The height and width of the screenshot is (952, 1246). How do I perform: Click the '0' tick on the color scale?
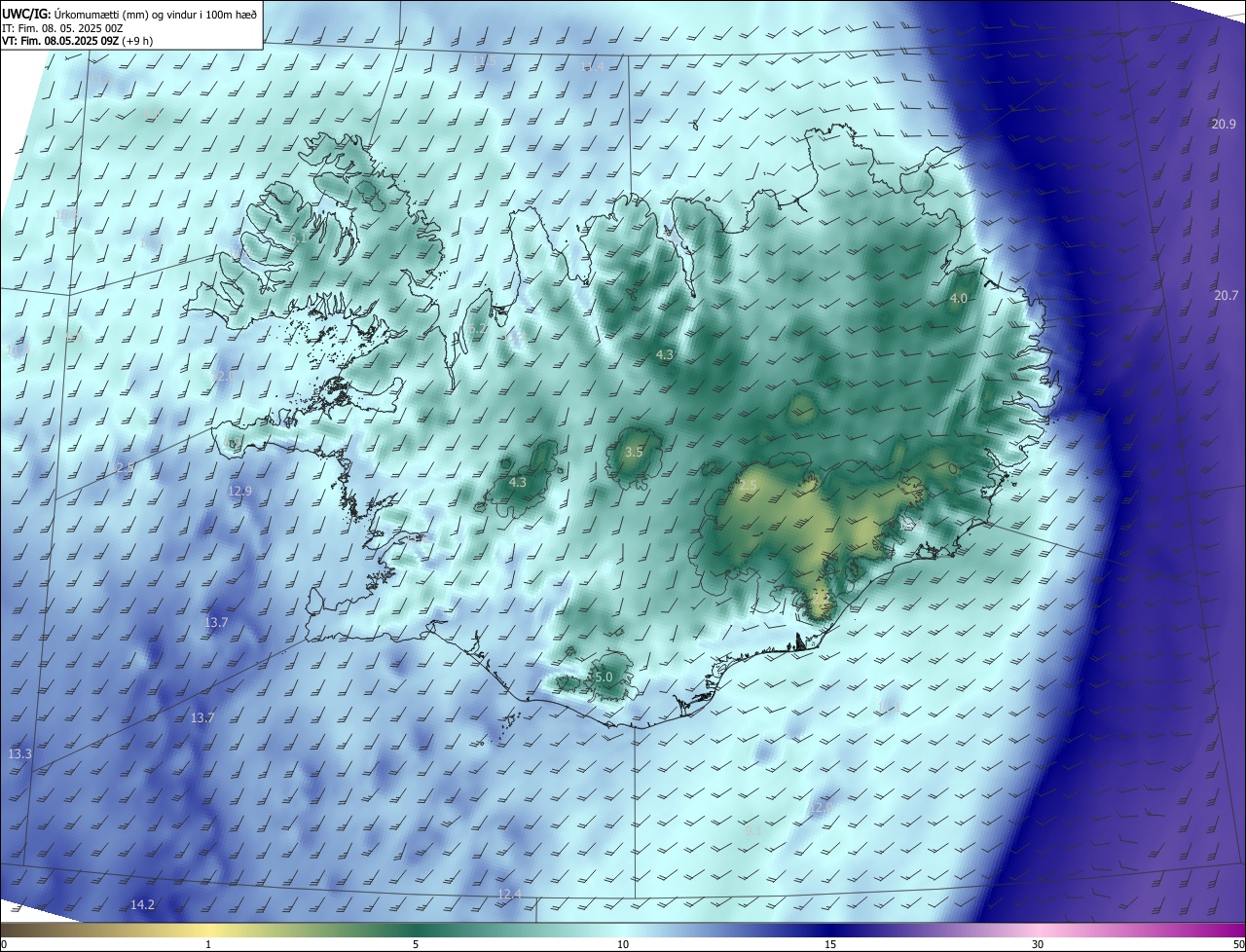(x=4, y=944)
